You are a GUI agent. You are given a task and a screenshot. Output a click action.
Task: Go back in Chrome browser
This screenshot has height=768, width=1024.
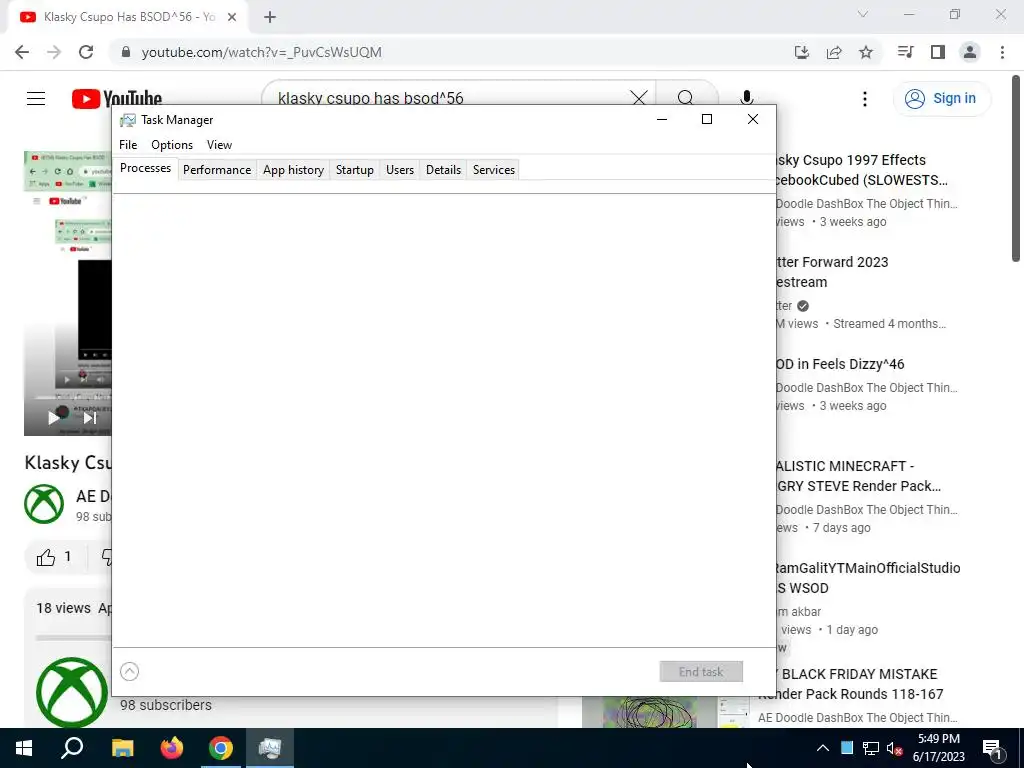[x=22, y=52]
